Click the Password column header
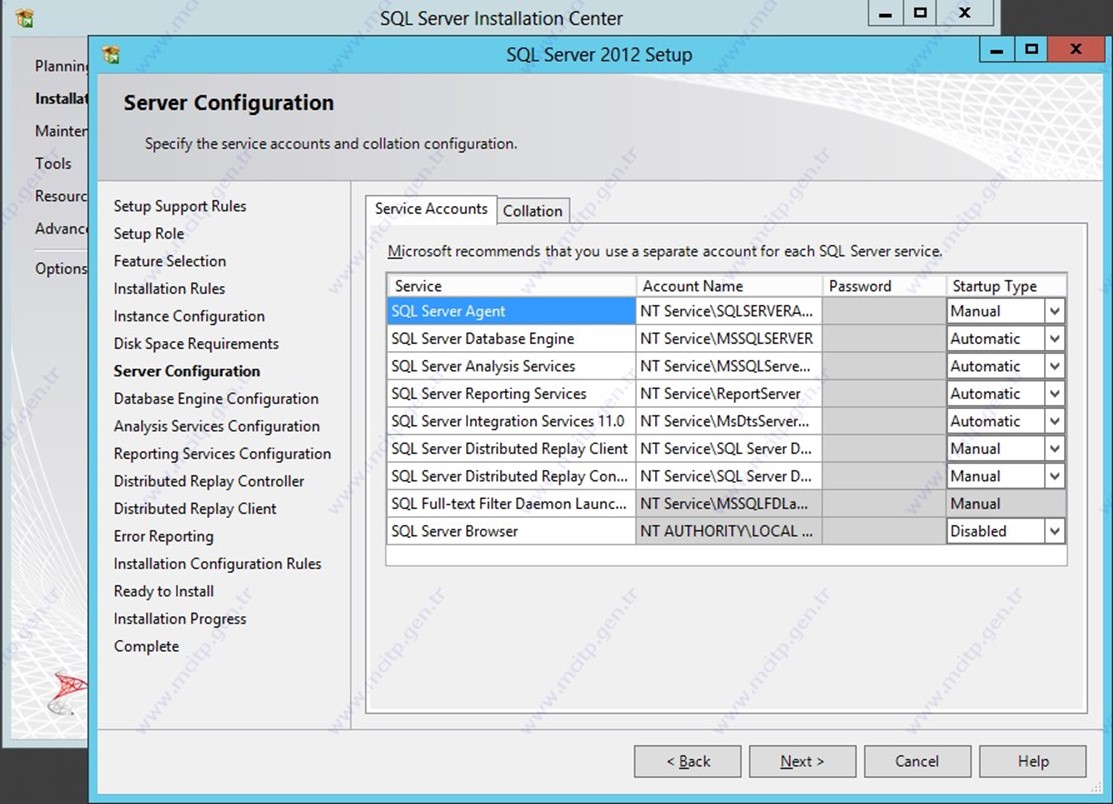Image resolution: width=1113 pixels, height=804 pixels. (x=884, y=286)
